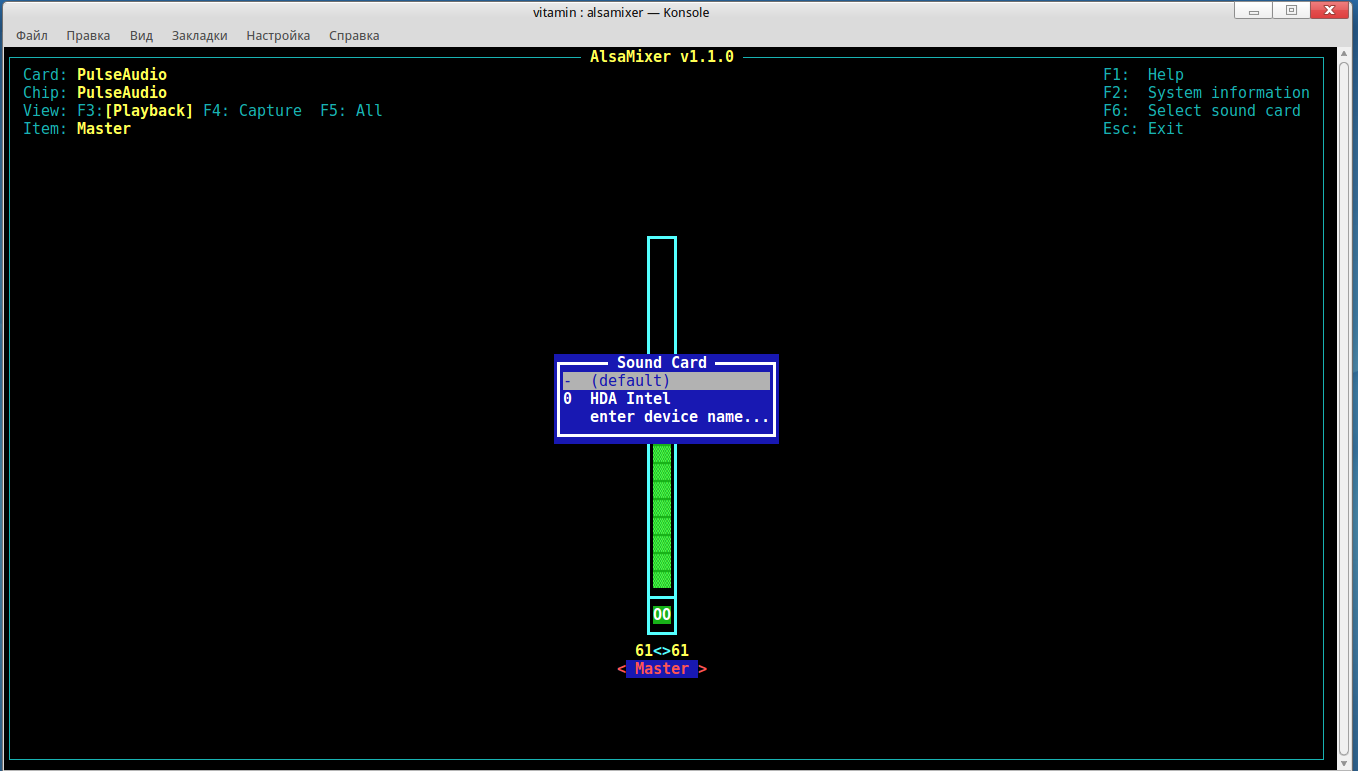Open the Настройка menu
The width and height of the screenshot is (1358, 771).
pyautogui.click(x=278, y=35)
